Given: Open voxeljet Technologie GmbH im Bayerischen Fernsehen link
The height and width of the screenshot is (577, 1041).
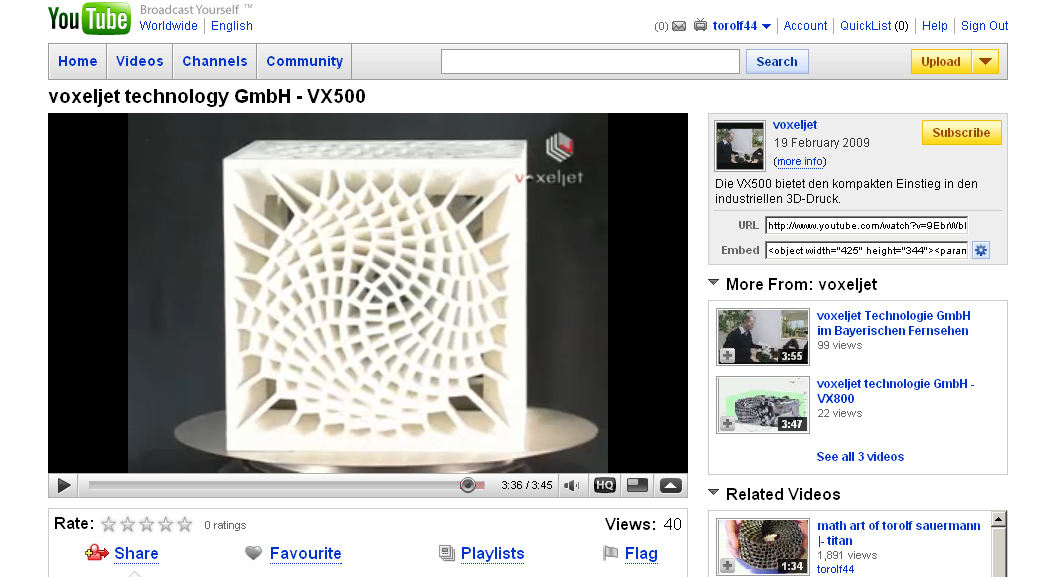Looking at the screenshot, I should (894, 323).
